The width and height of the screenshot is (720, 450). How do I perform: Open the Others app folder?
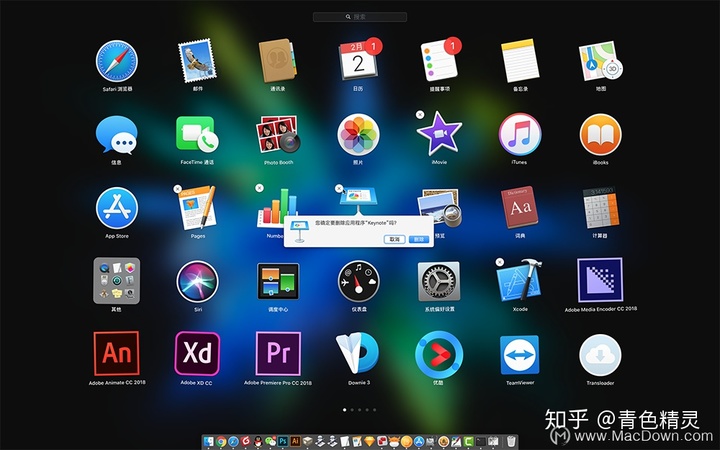117,281
